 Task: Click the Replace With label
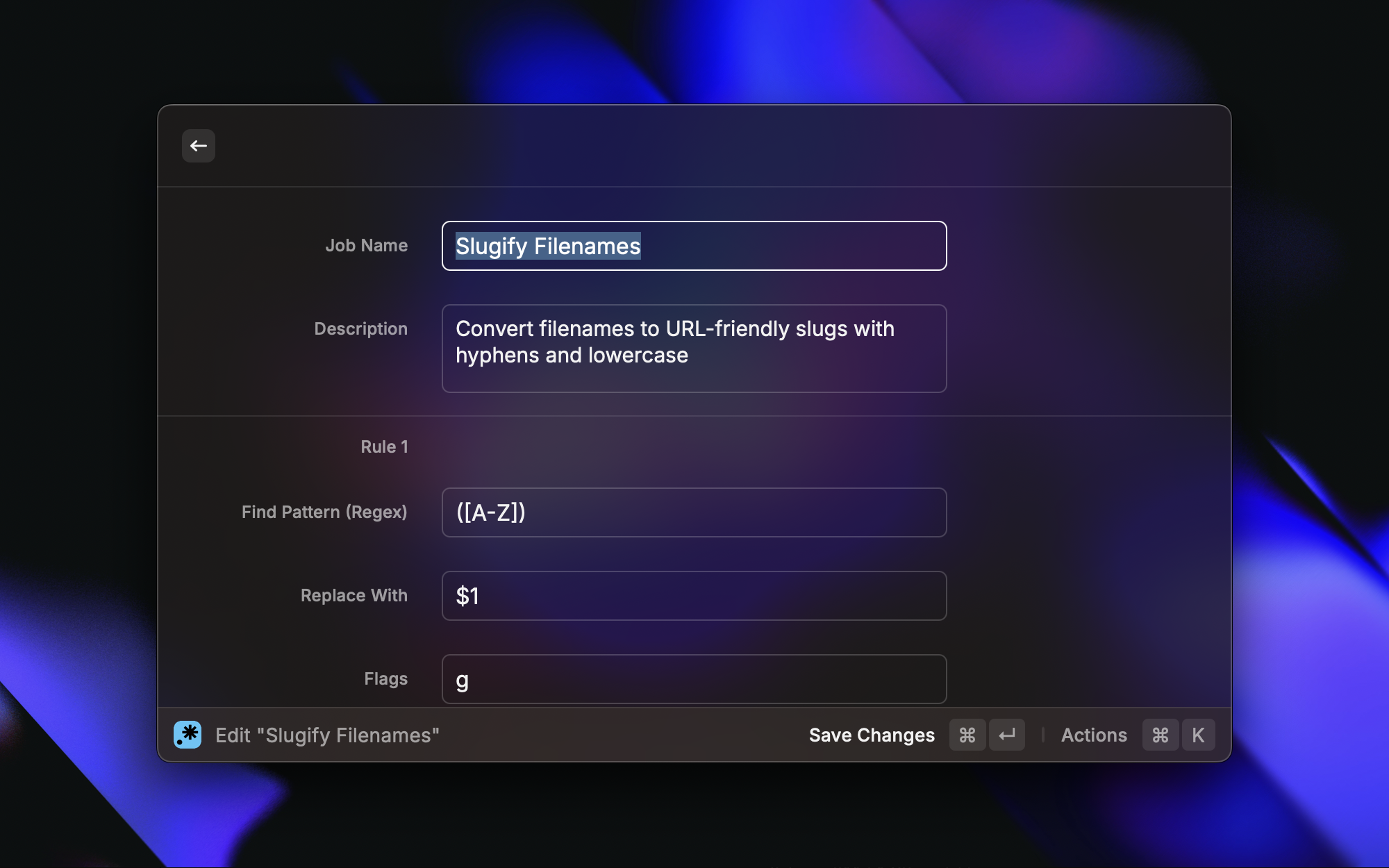pos(354,596)
